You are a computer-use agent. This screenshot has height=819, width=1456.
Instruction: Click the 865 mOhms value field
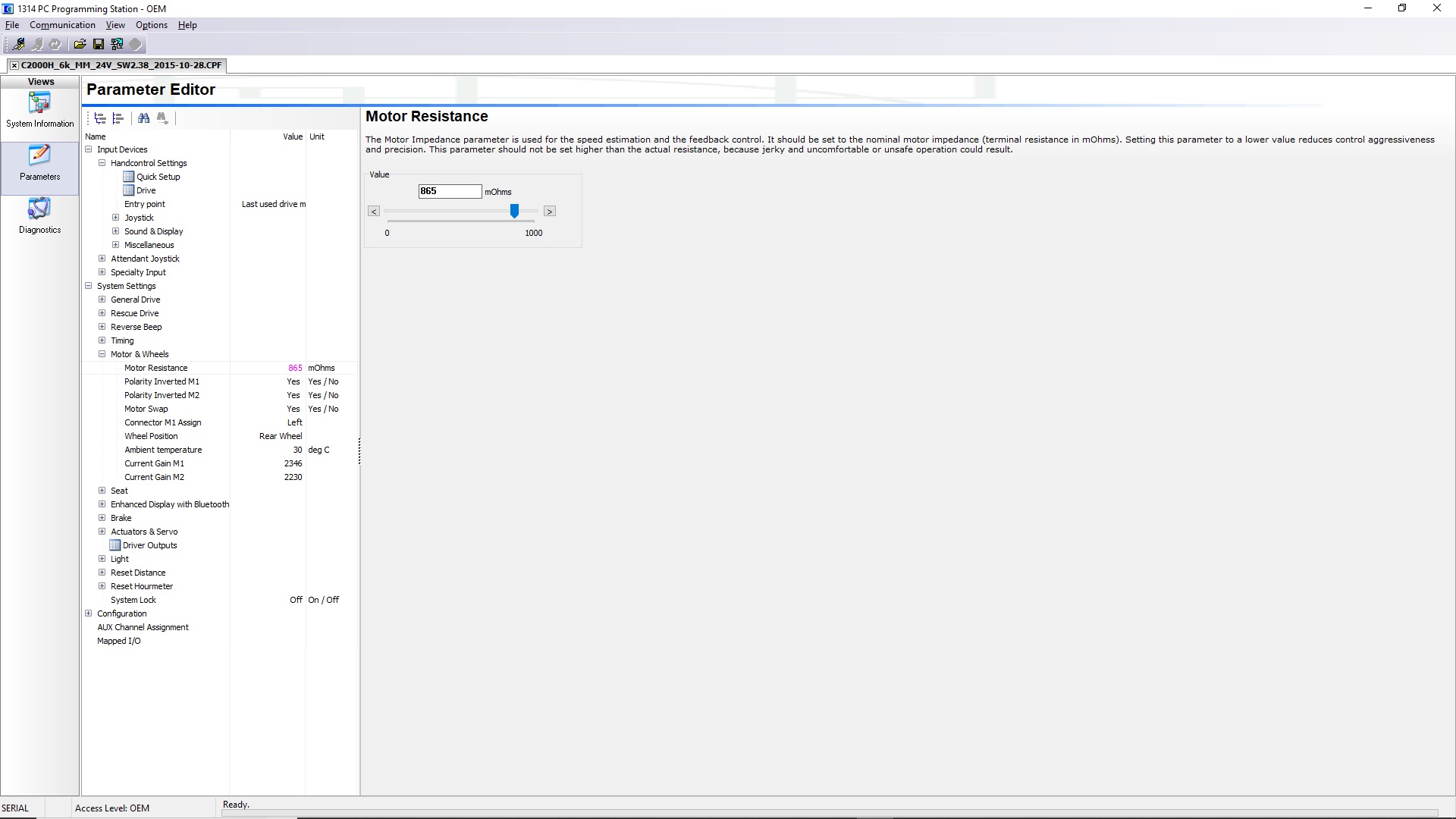pyautogui.click(x=449, y=191)
